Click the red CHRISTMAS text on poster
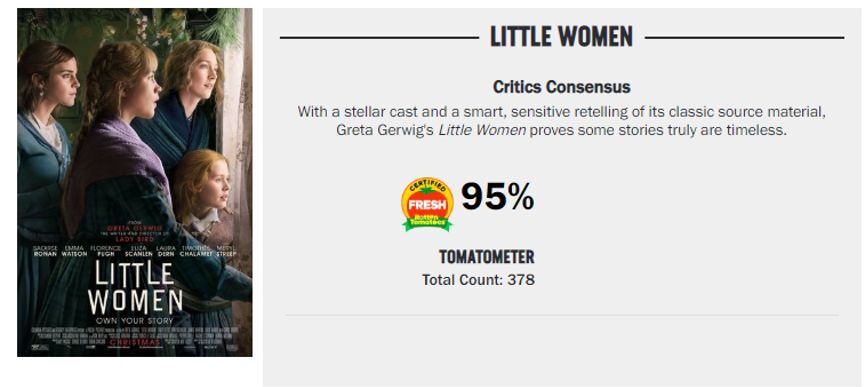 coord(134,342)
